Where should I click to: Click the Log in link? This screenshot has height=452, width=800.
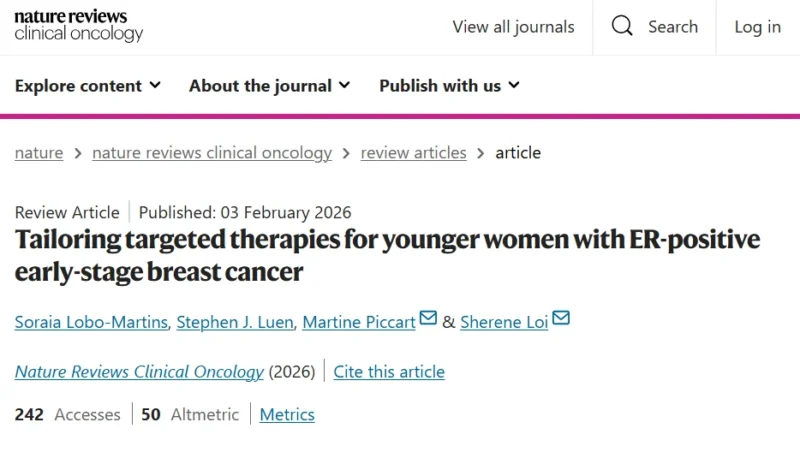(757, 27)
